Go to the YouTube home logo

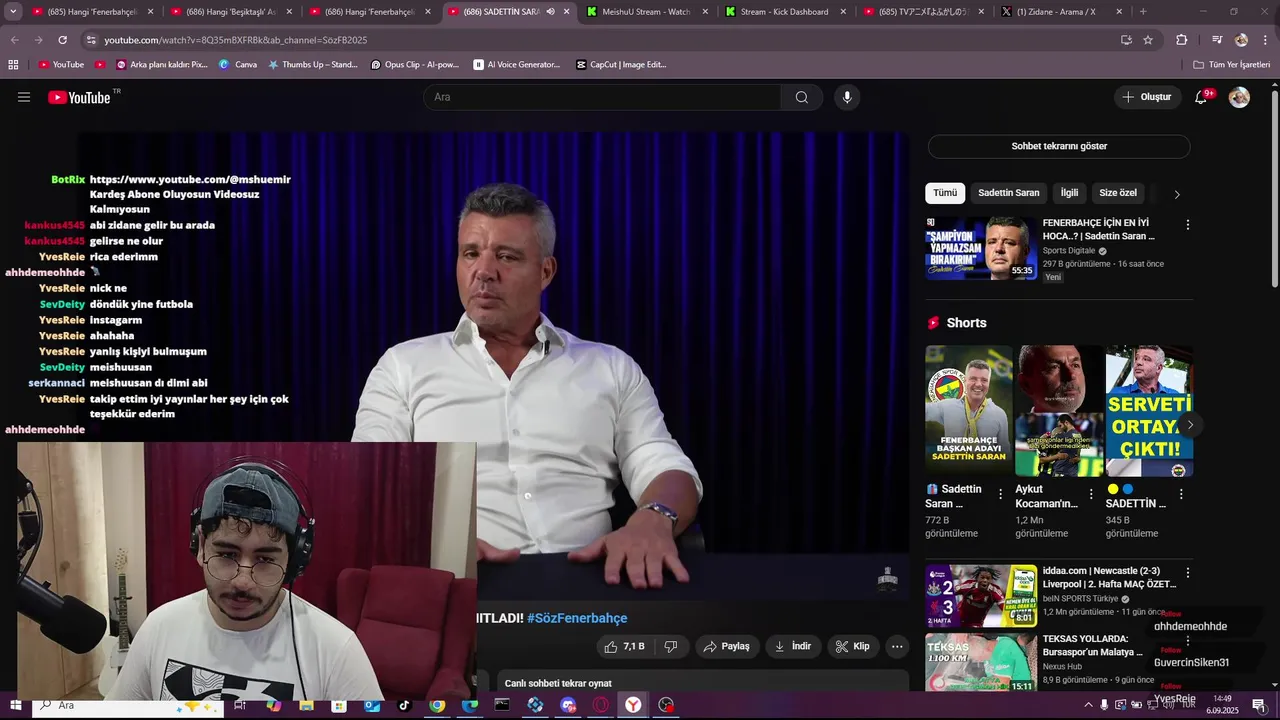click(x=79, y=97)
